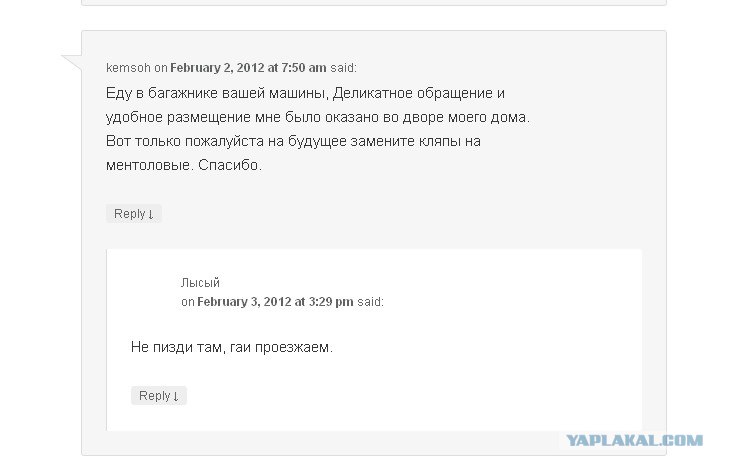This screenshot has width=729, height=470.
Task: Click the line beginning 'удобное размещение мне'
Action: [318, 117]
